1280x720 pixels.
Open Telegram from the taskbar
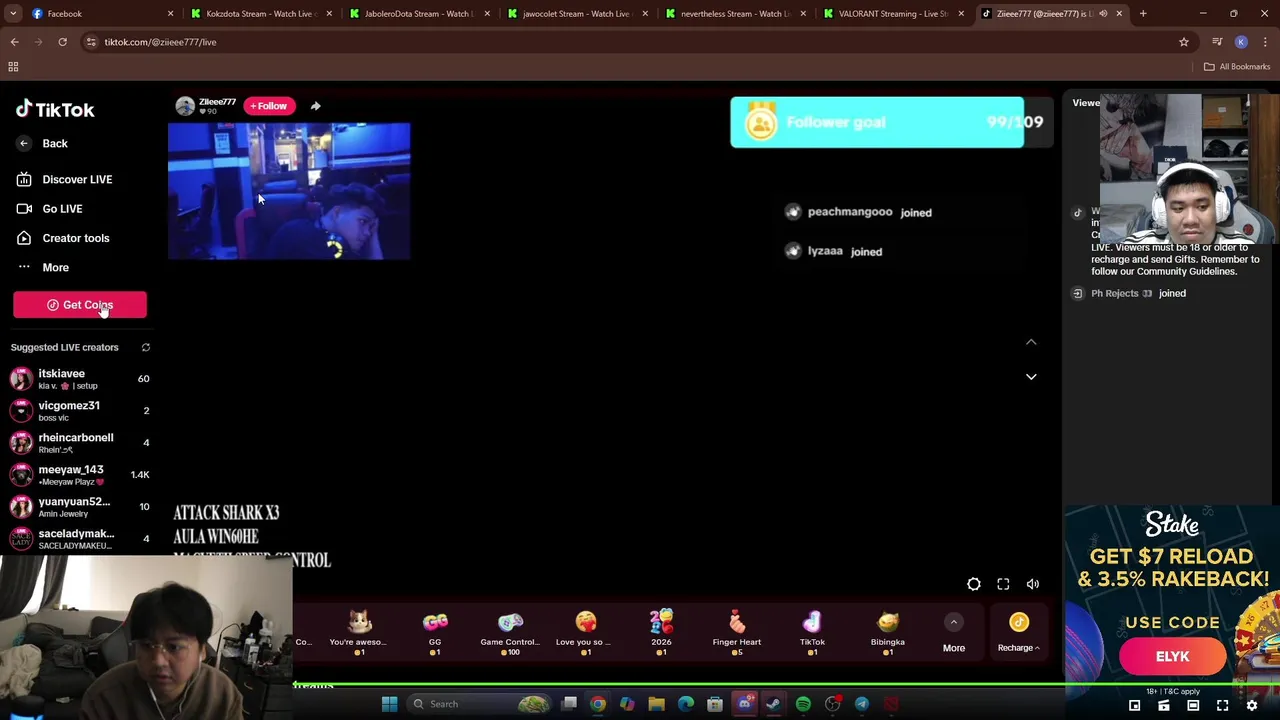pos(862,704)
